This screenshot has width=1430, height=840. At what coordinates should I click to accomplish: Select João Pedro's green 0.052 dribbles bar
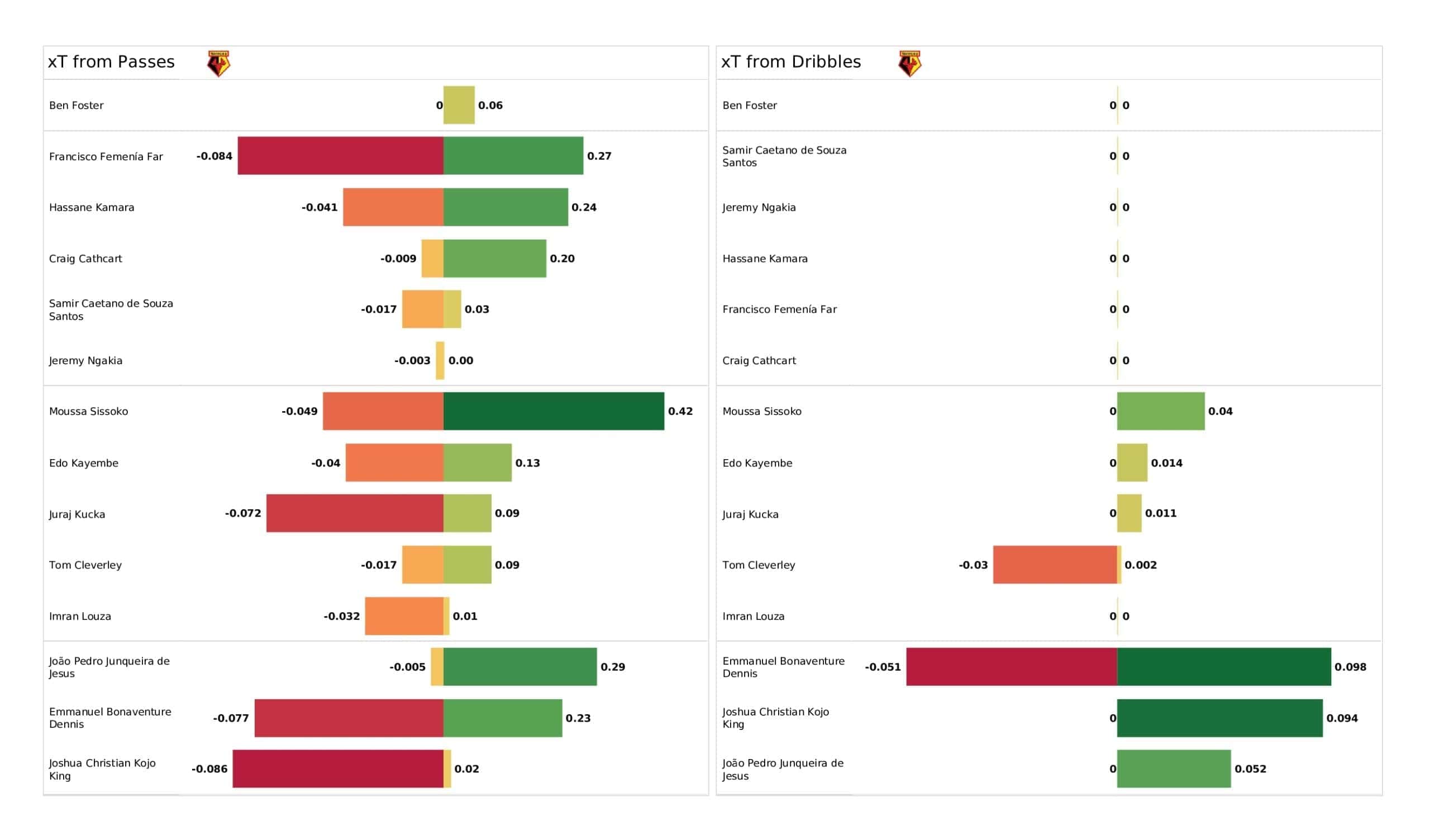pos(1174,769)
